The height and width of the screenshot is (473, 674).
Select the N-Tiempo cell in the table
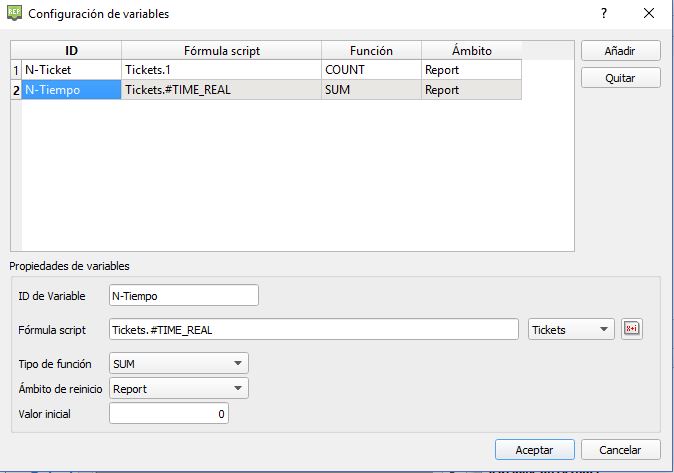coord(71,90)
